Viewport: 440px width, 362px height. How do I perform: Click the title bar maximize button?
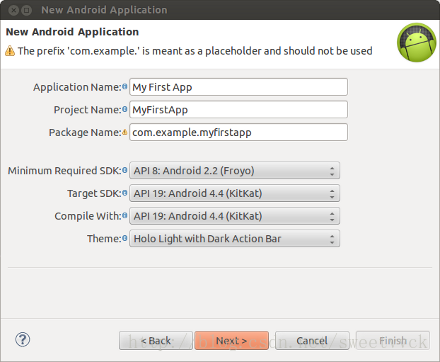pos(27,10)
